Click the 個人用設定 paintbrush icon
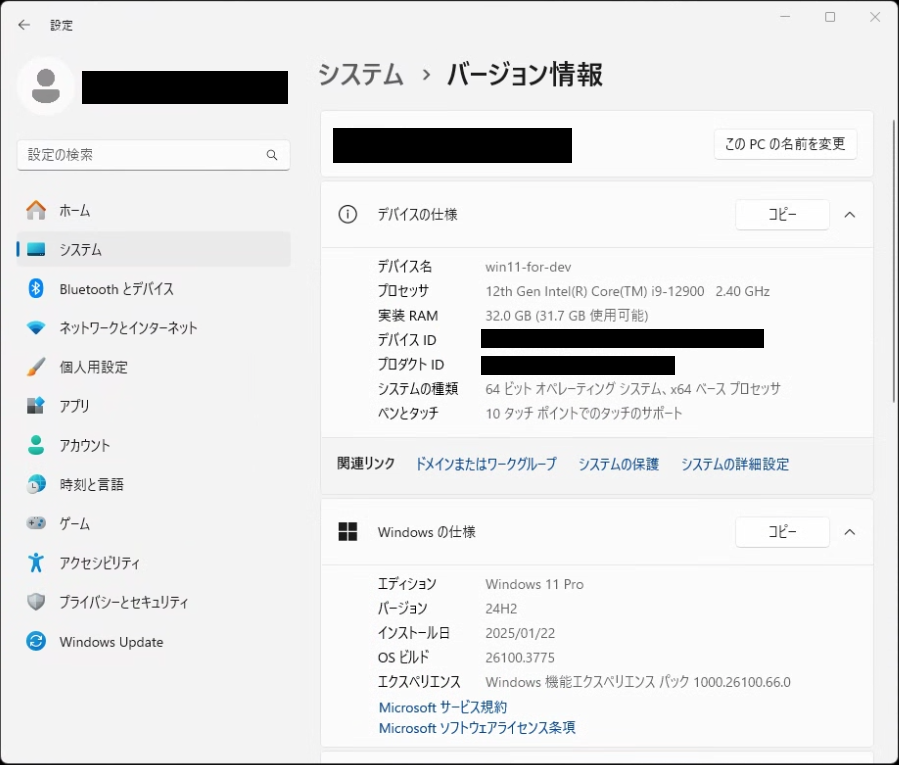Image resolution: width=899 pixels, height=765 pixels. point(36,367)
